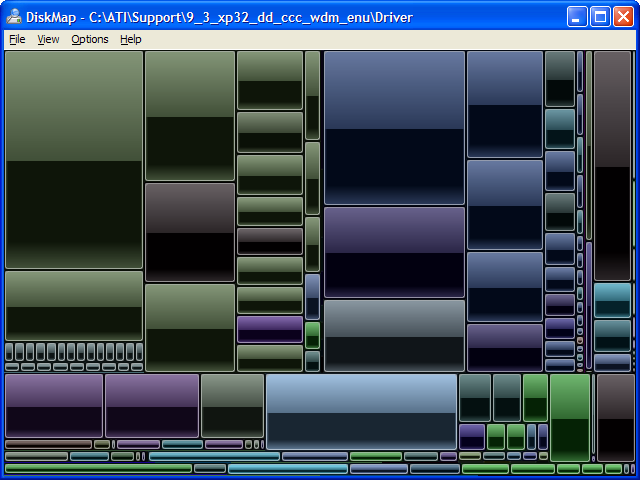This screenshot has height=480, width=640.
Task: Select the large purple block below the blue one
Action: 394,252
